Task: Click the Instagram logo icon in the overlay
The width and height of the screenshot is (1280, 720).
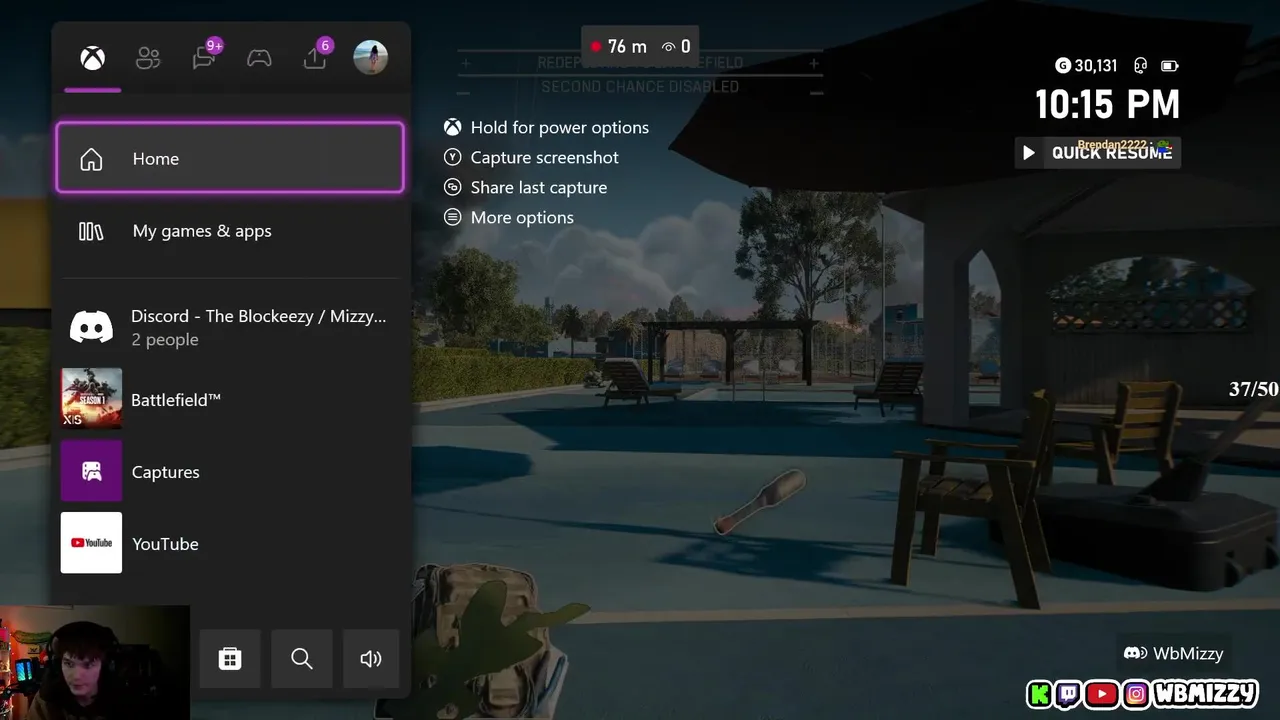Action: point(1136,694)
